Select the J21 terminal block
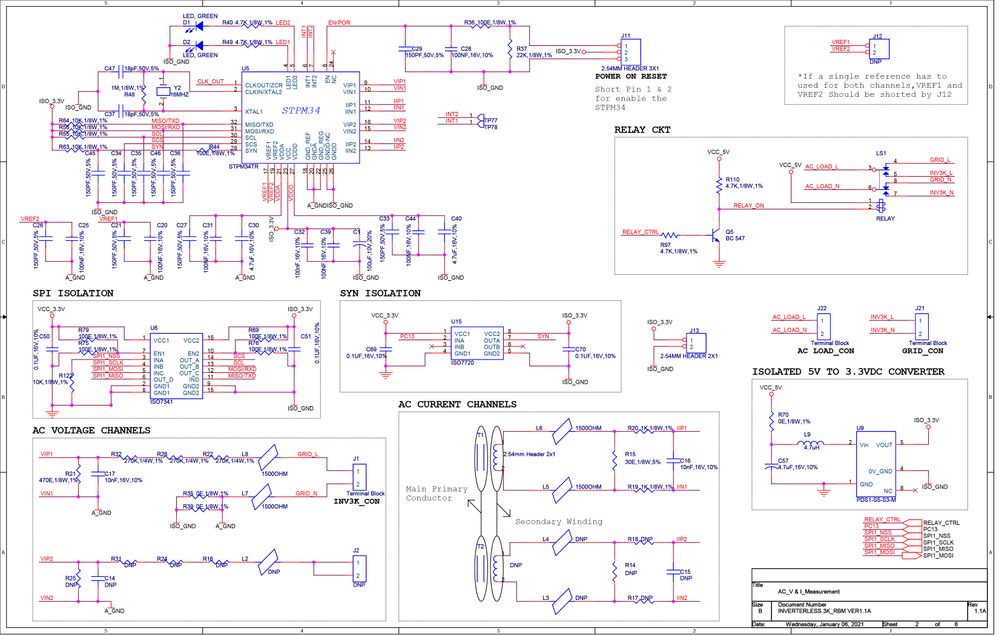The width and height of the screenshot is (999, 635). click(x=921, y=327)
